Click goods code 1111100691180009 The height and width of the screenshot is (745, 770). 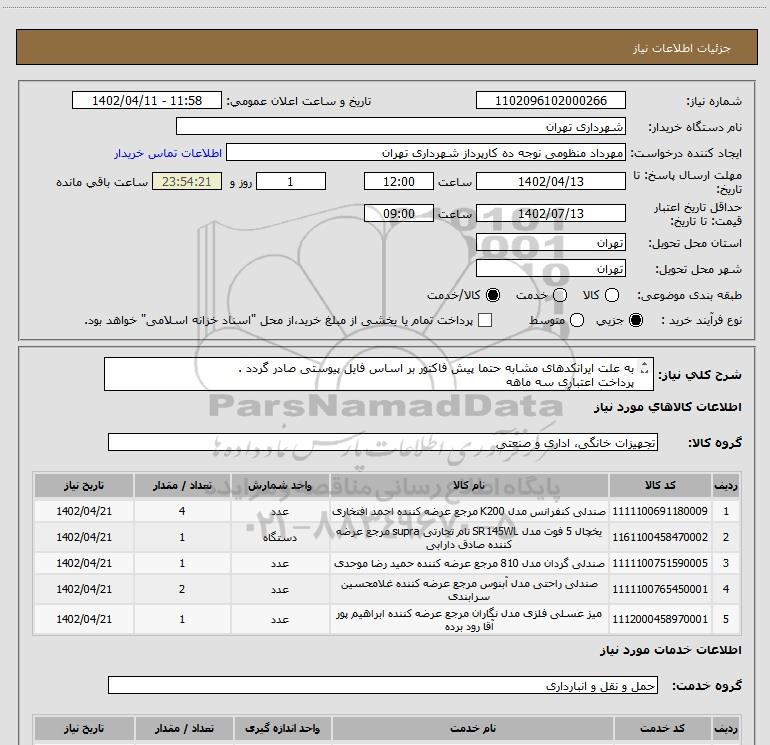660,511
